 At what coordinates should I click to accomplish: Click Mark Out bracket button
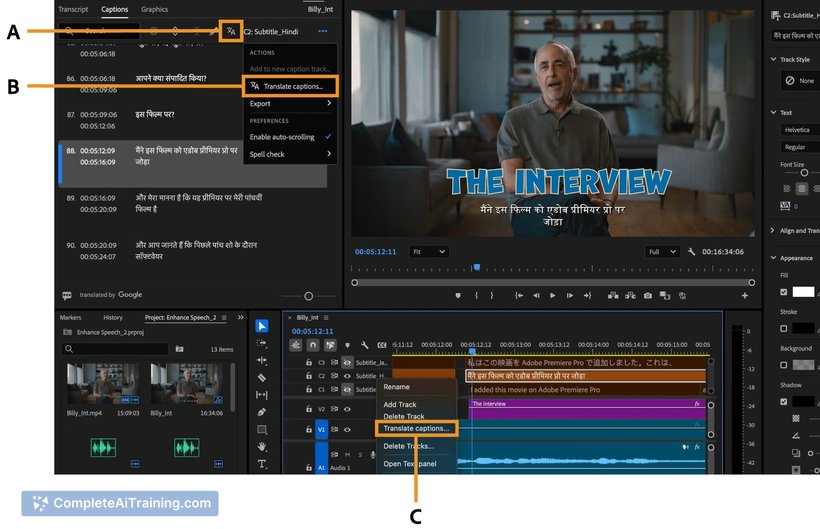[x=492, y=296]
